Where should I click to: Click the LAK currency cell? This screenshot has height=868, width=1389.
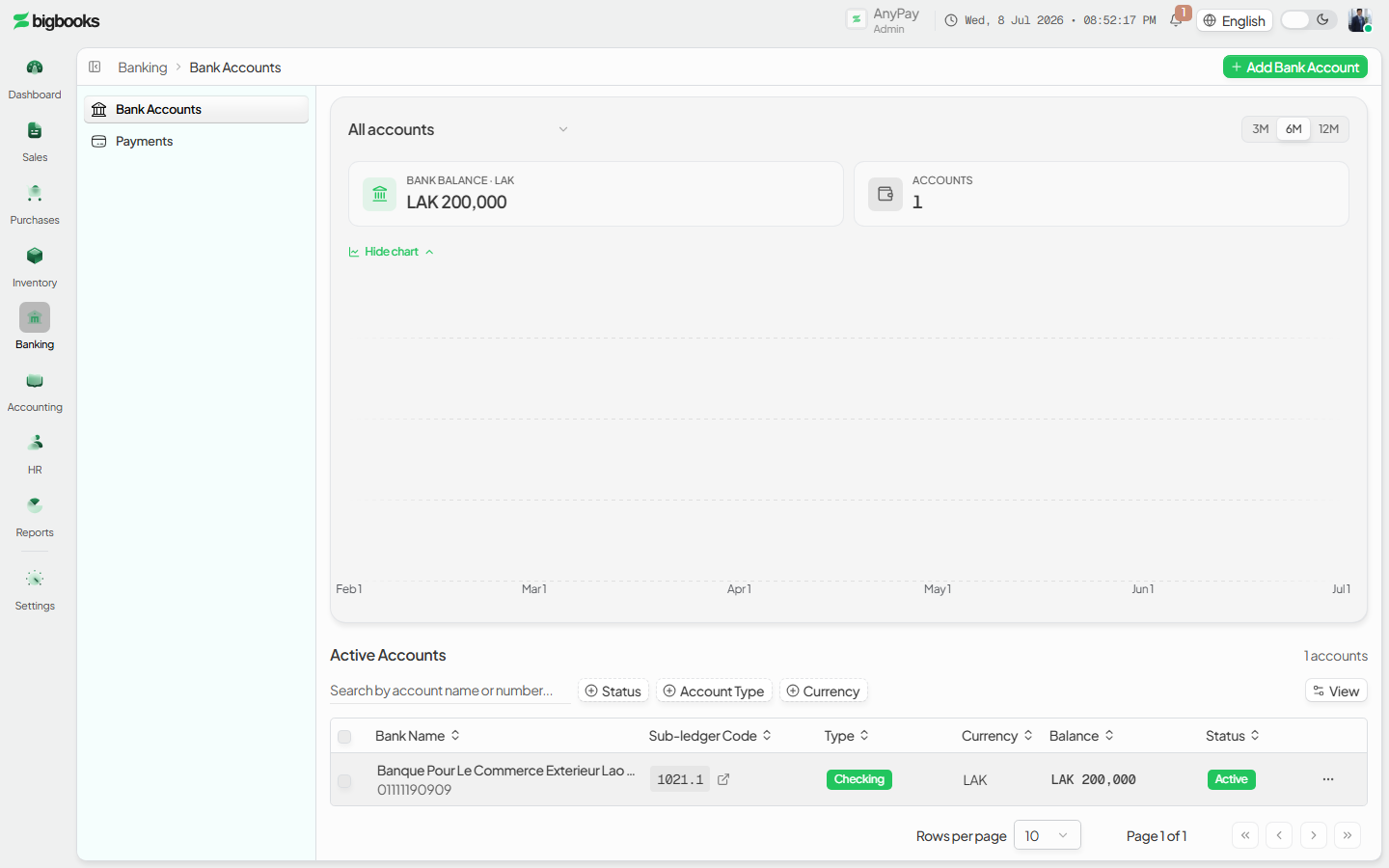point(974,779)
